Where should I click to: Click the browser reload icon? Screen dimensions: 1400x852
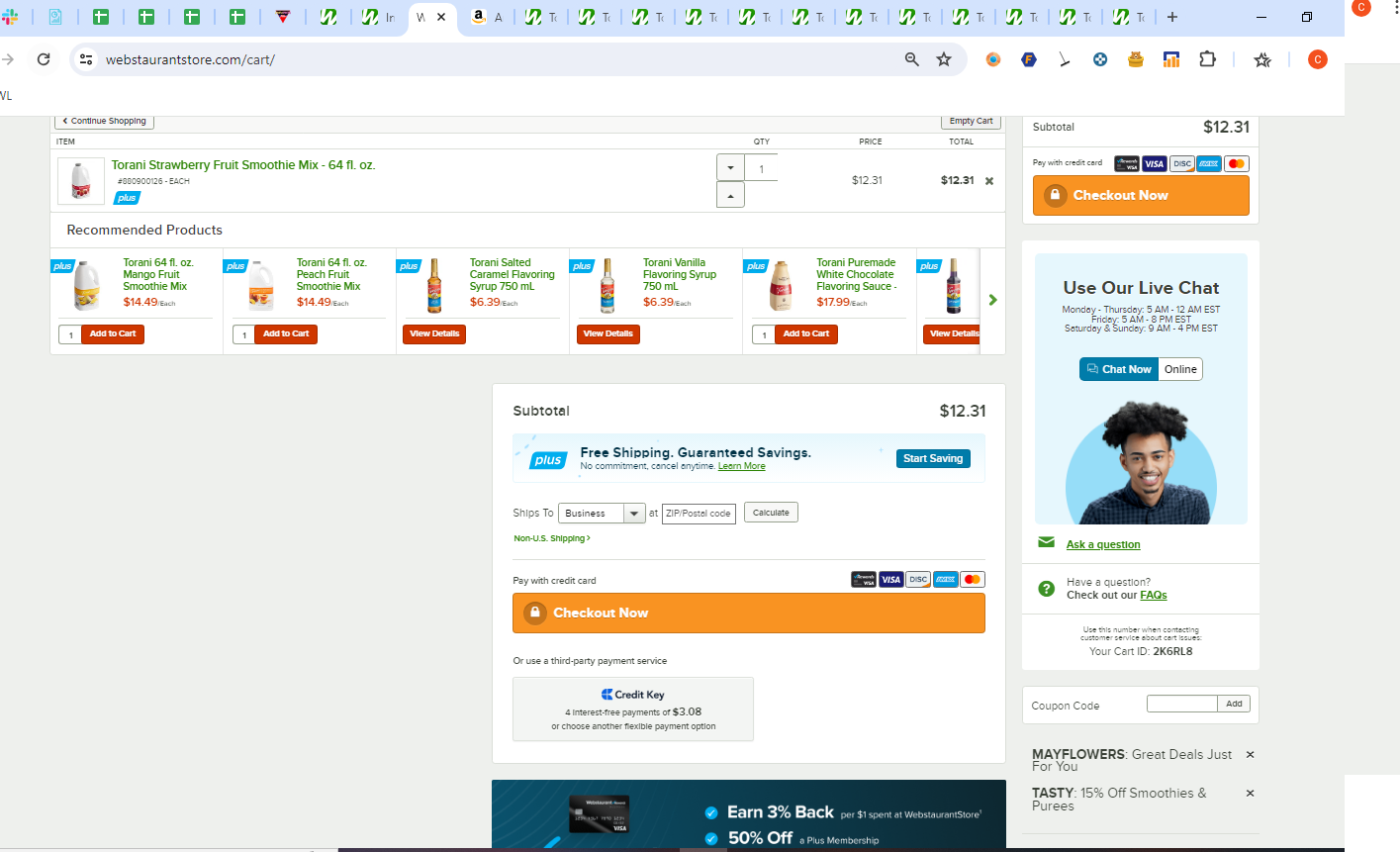click(x=44, y=59)
